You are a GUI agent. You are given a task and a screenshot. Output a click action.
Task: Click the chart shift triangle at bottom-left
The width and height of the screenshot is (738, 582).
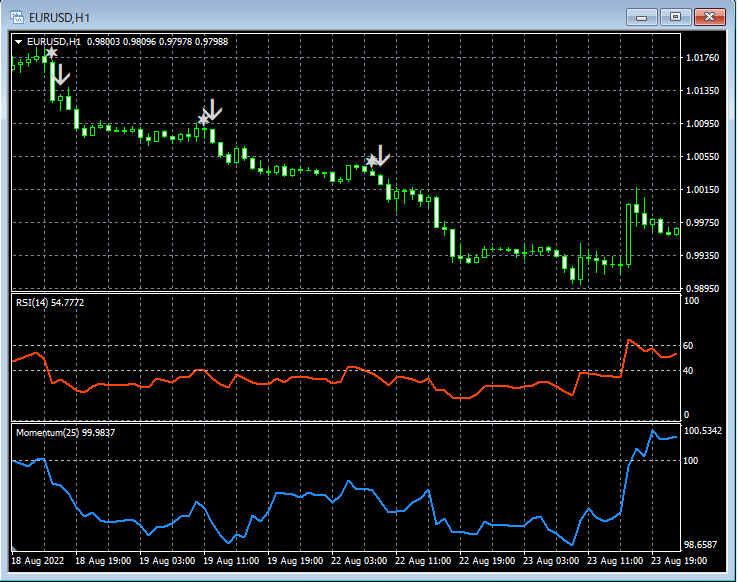[14, 549]
